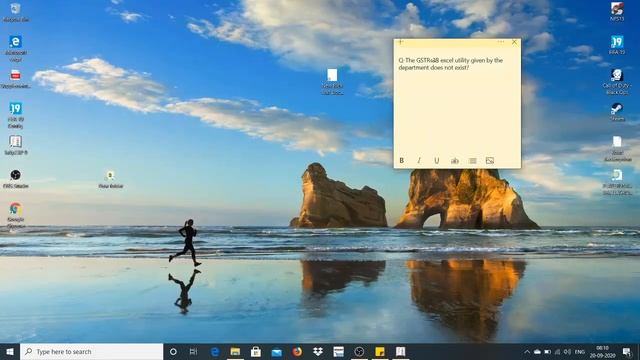640x360 pixels.
Task: Open the Mail app from the taskbar
Action: 276,351
